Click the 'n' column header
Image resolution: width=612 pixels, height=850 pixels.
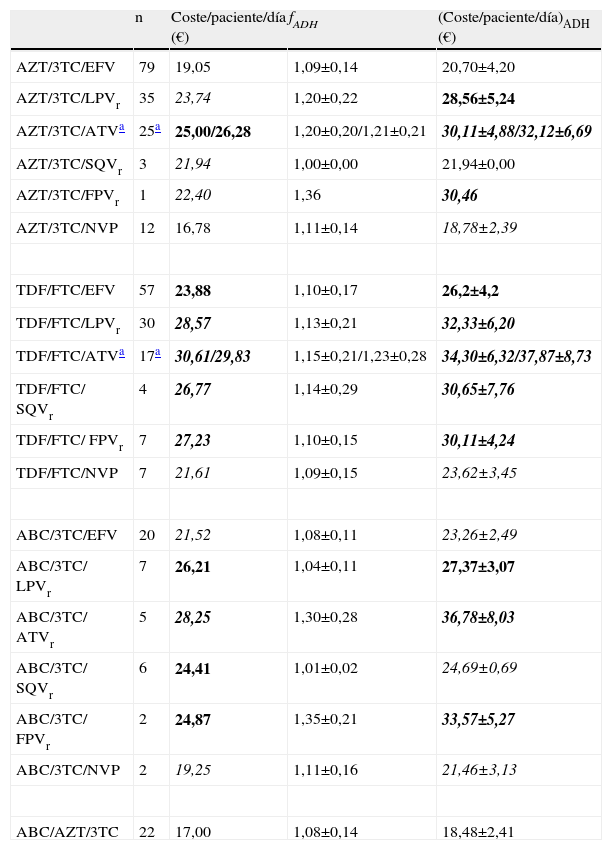point(139,18)
